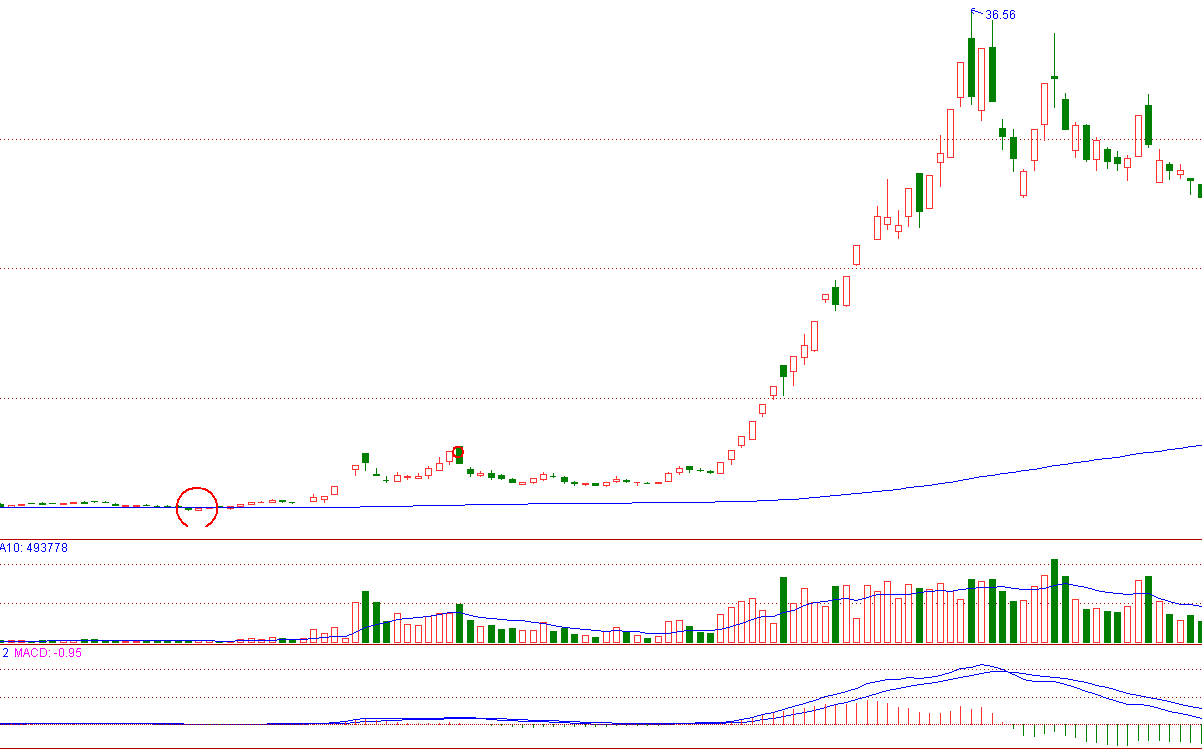The height and width of the screenshot is (756, 1202).
Task: Select the MACD: -0.95 indicator label
Action: click(46, 652)
